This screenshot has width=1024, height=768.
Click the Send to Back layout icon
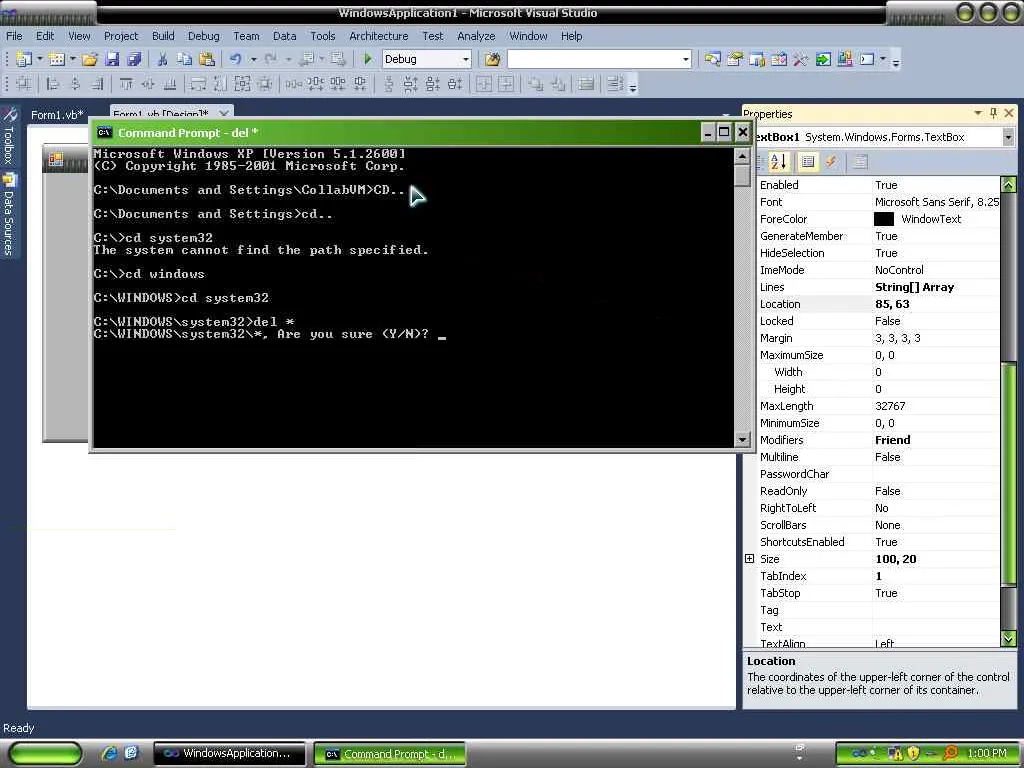tap(558, 84)
